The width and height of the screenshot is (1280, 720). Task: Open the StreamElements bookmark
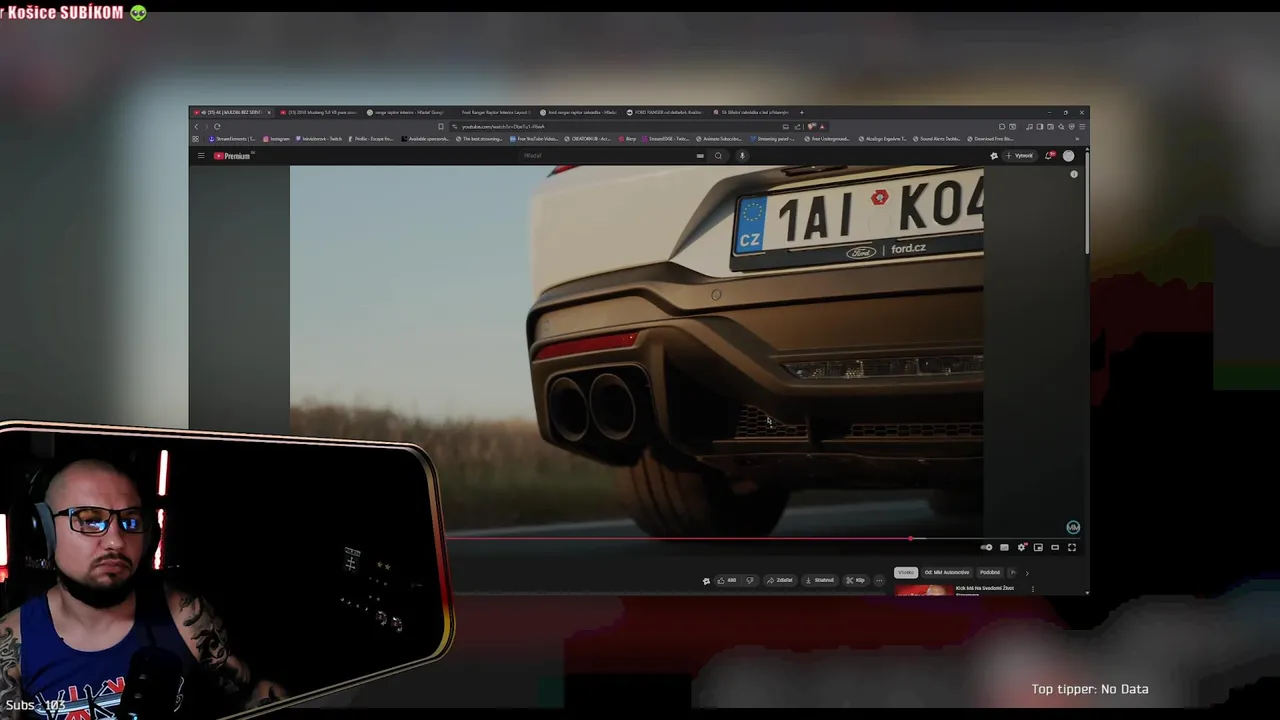pyautogui.click(x=233, y=139)
